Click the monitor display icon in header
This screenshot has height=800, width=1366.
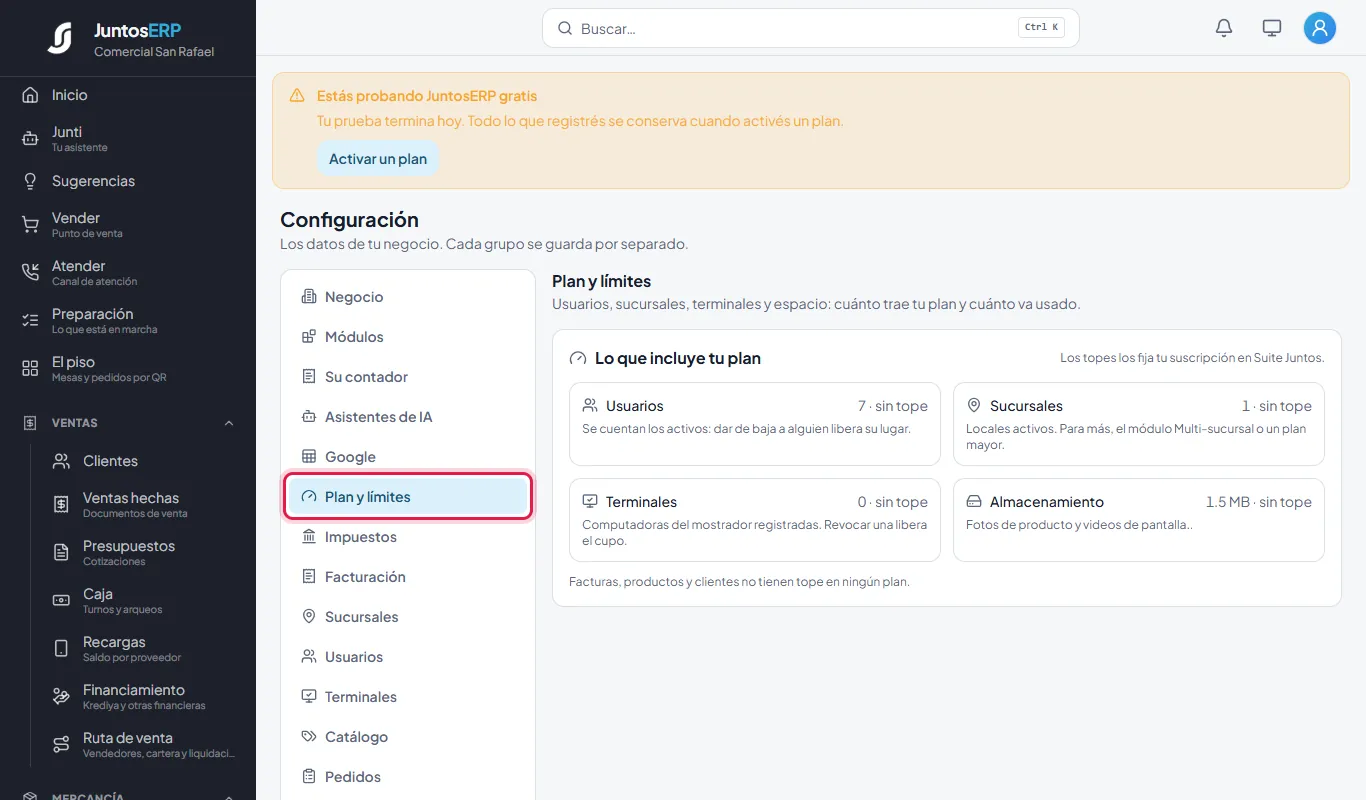pyautogui.click(x=1272, y=28)
